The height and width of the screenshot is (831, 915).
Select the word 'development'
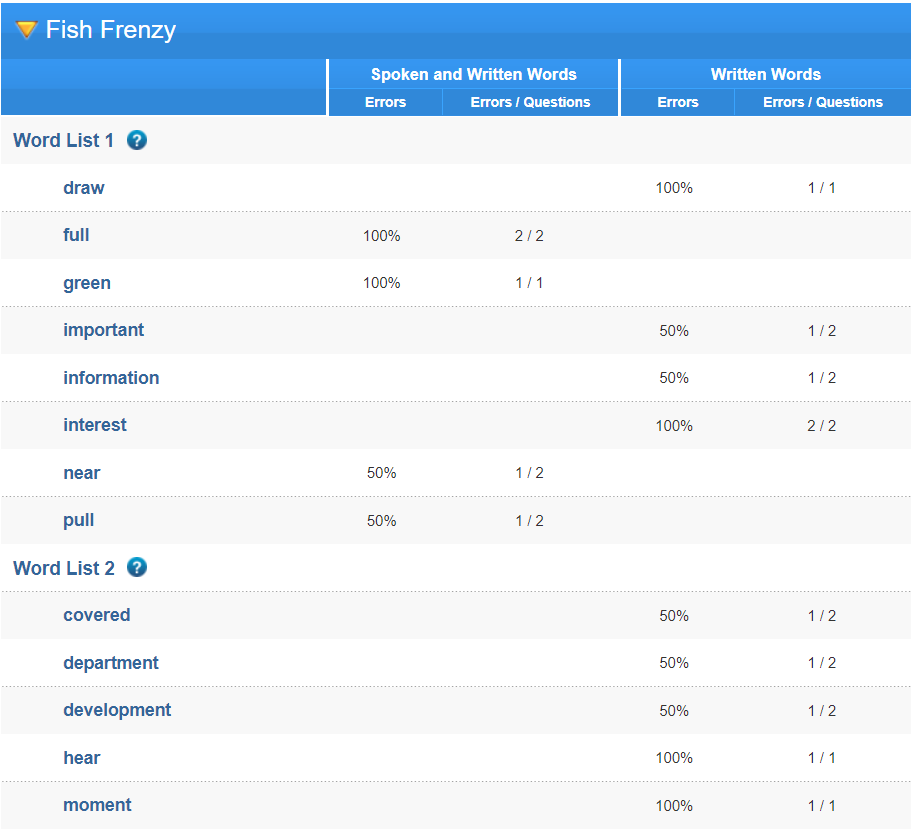point(117,711)
